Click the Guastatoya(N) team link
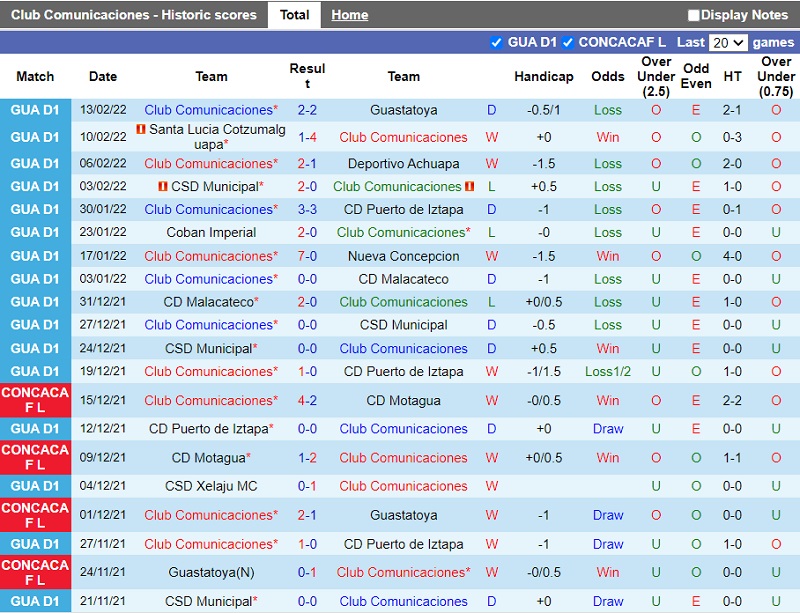This screenshot has width=800, height=613. click(x=211, y=573)
